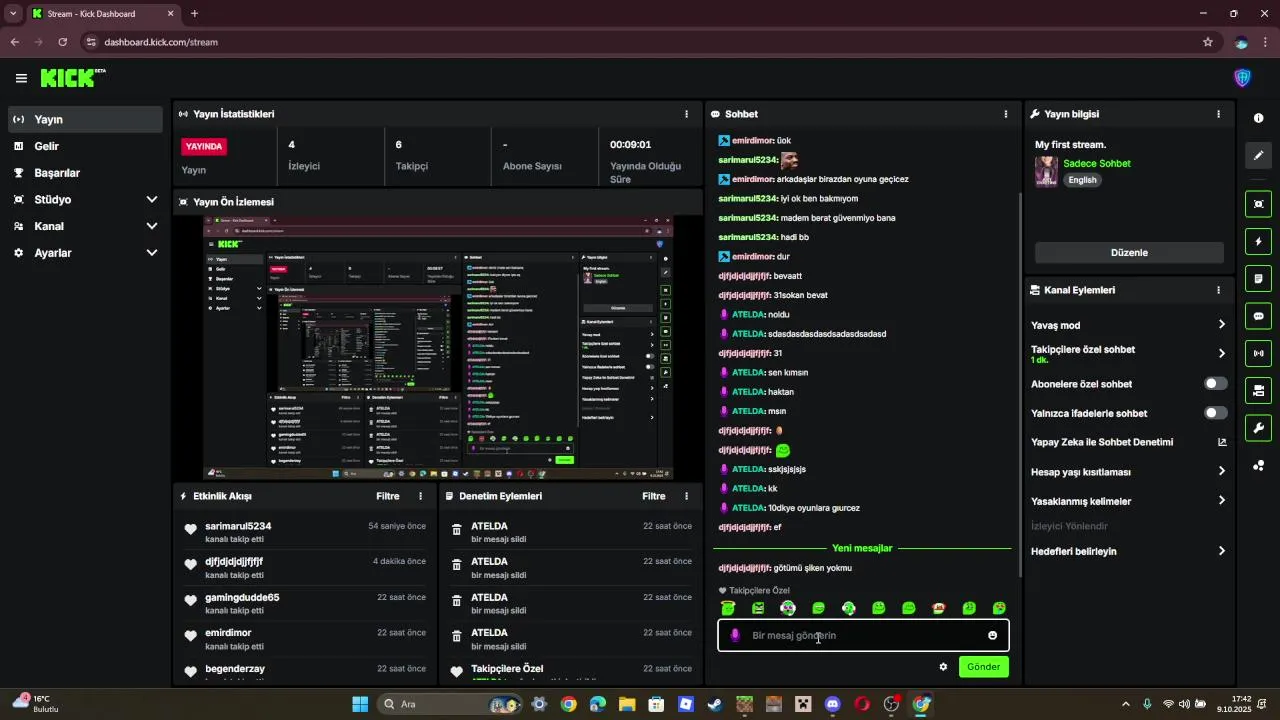Toggle Abonelere özel sohbet switch
This screenshot has height=720, width=1280.
[x=1215, y=384]
